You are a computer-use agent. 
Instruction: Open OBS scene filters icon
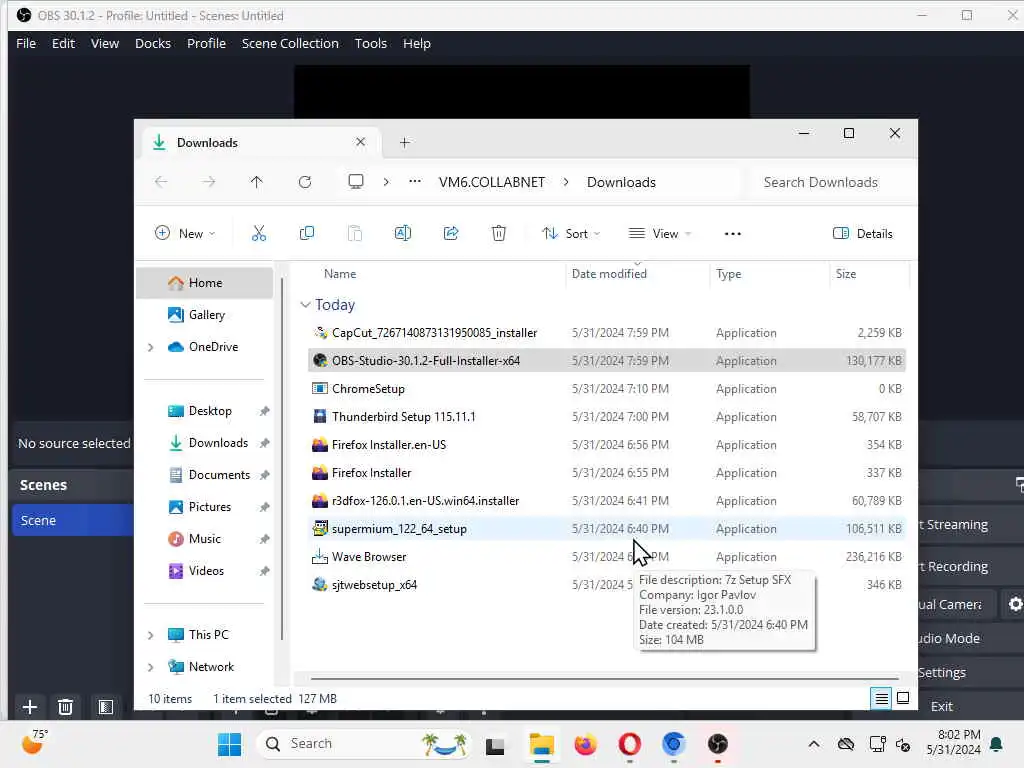106,707
